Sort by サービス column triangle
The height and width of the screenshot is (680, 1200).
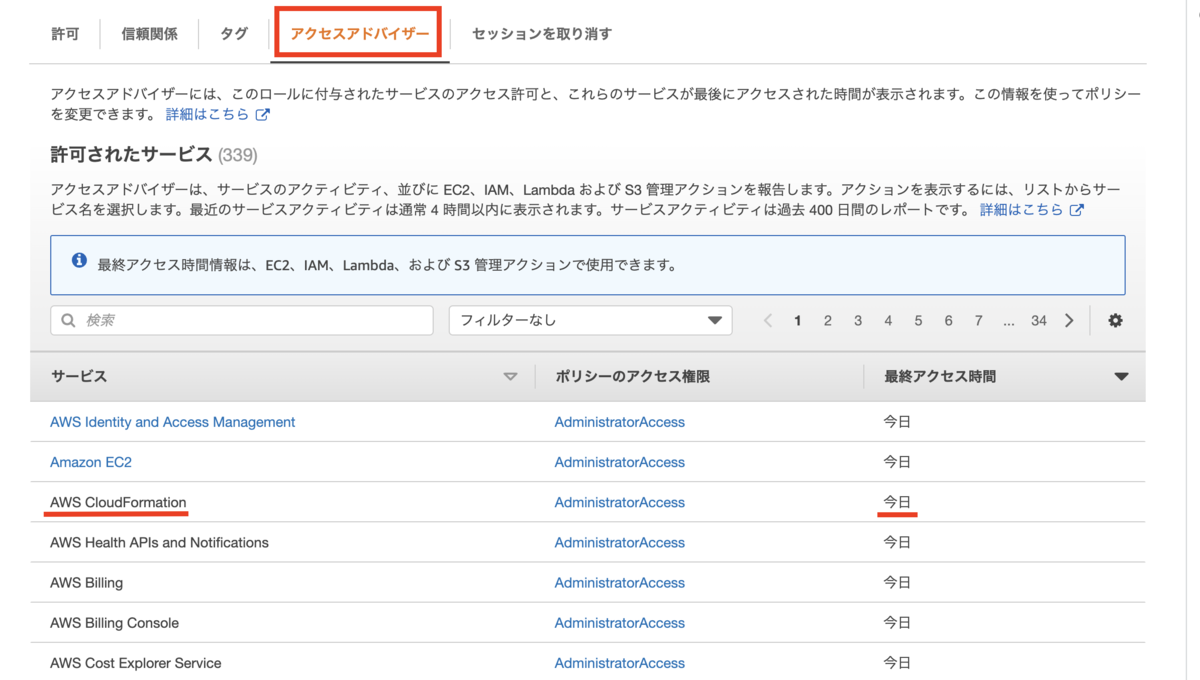pyautogui.click(x=511, y=377)
